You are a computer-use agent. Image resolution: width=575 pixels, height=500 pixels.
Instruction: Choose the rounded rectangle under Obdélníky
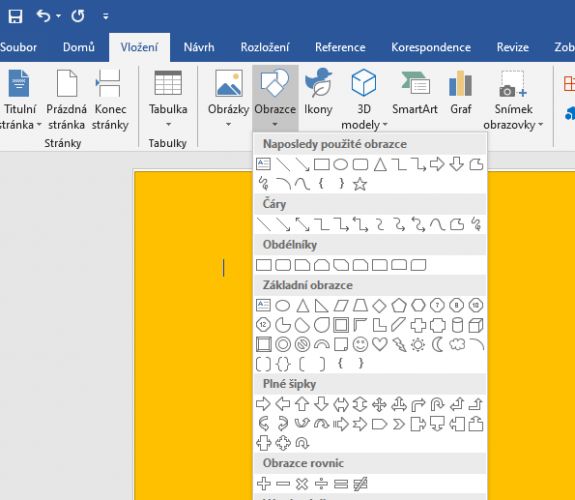(x=283, y=265)
